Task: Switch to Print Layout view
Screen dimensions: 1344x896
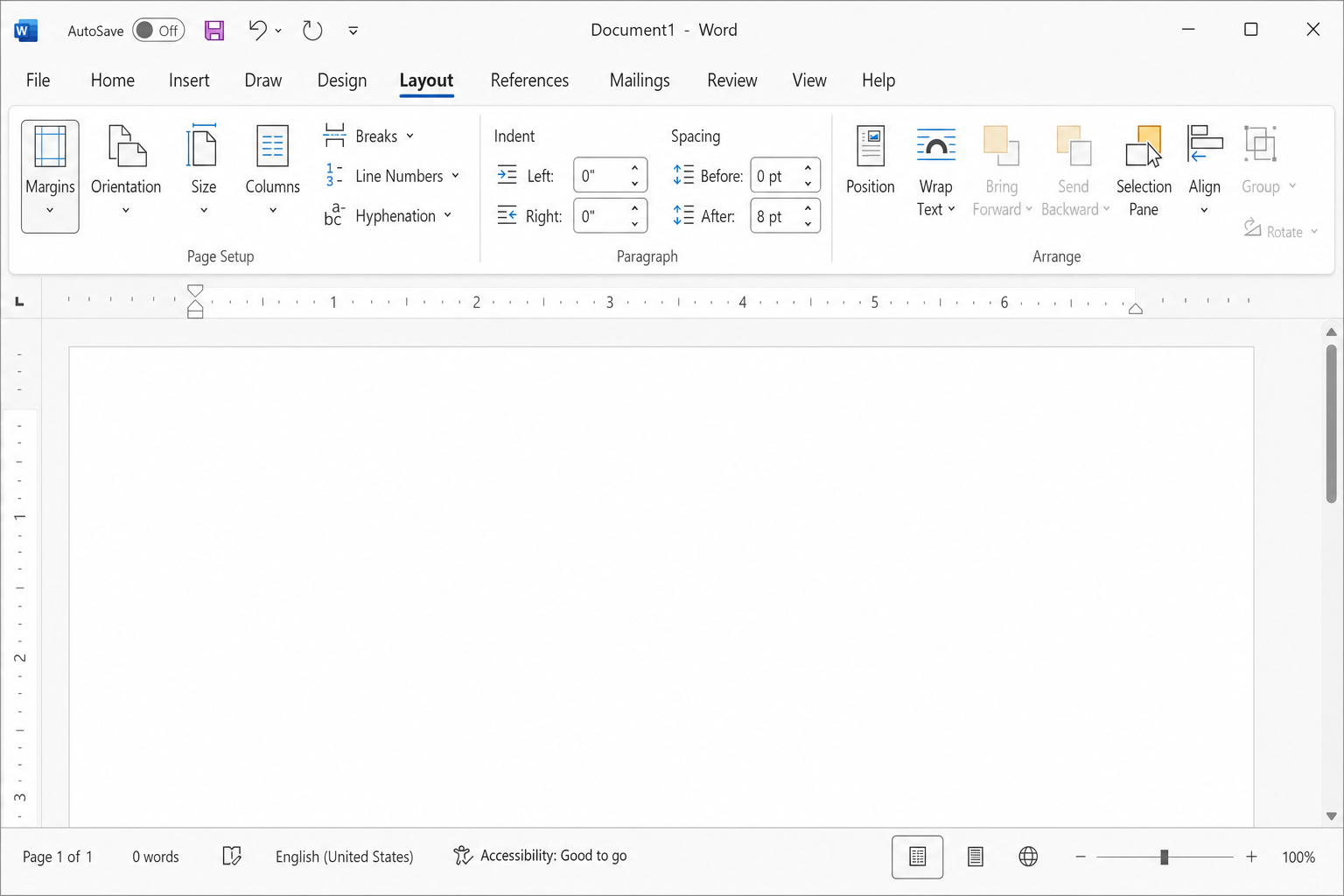Action: click(917, 857)
